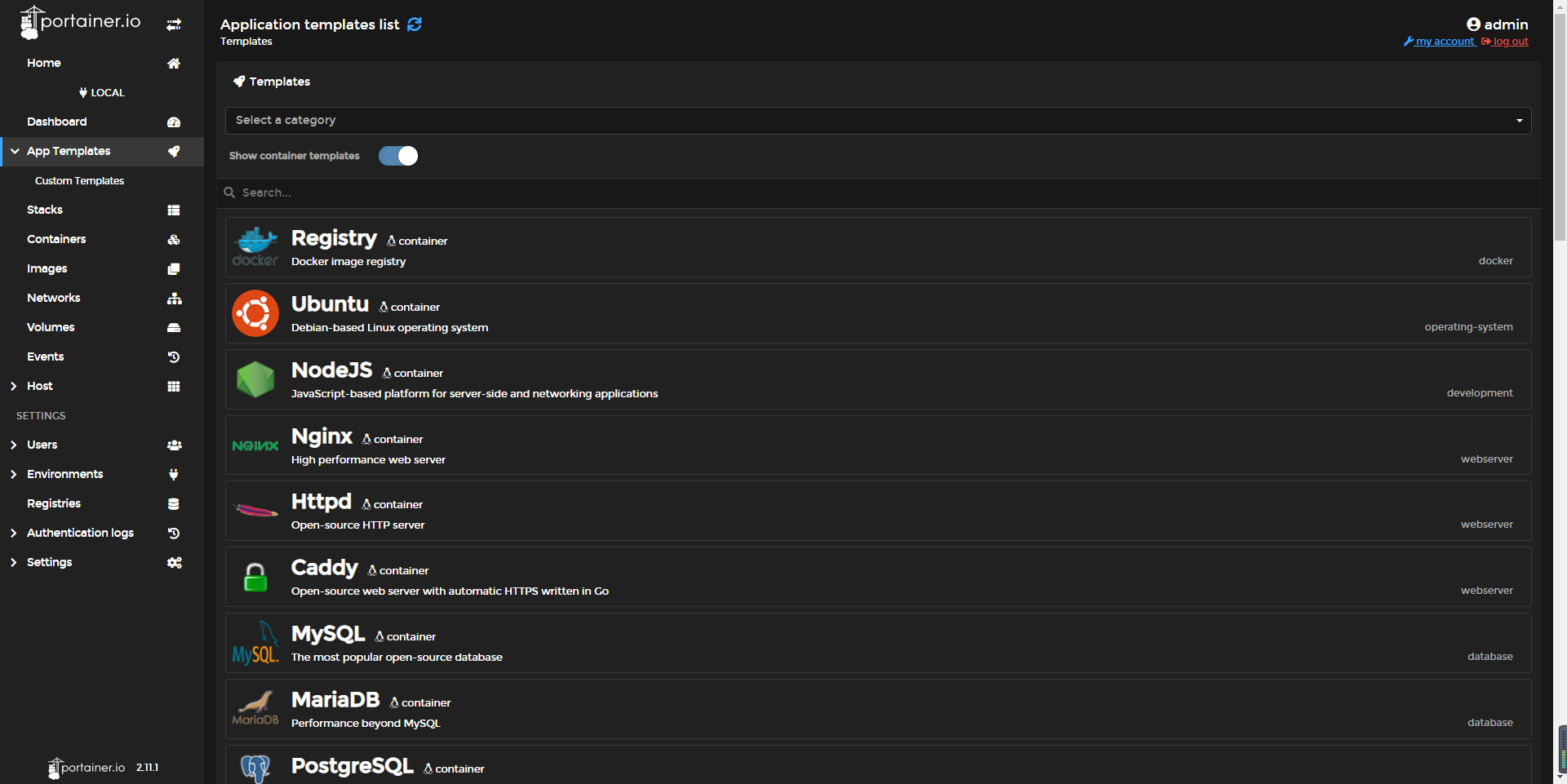
Task: Click the Host grid icon
Action: [x=174, y=386]
